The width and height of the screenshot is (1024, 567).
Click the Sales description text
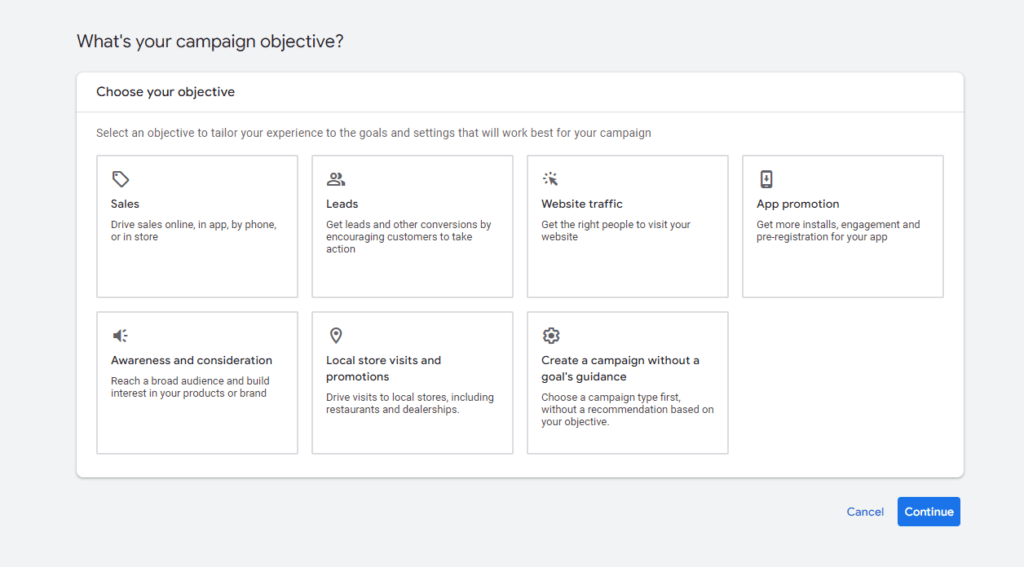tap(194, 231)
